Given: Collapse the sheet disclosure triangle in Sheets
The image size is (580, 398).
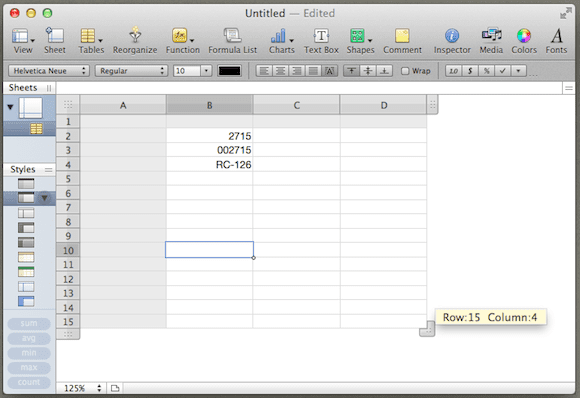Looking at the screenshot, I should 10,107.
